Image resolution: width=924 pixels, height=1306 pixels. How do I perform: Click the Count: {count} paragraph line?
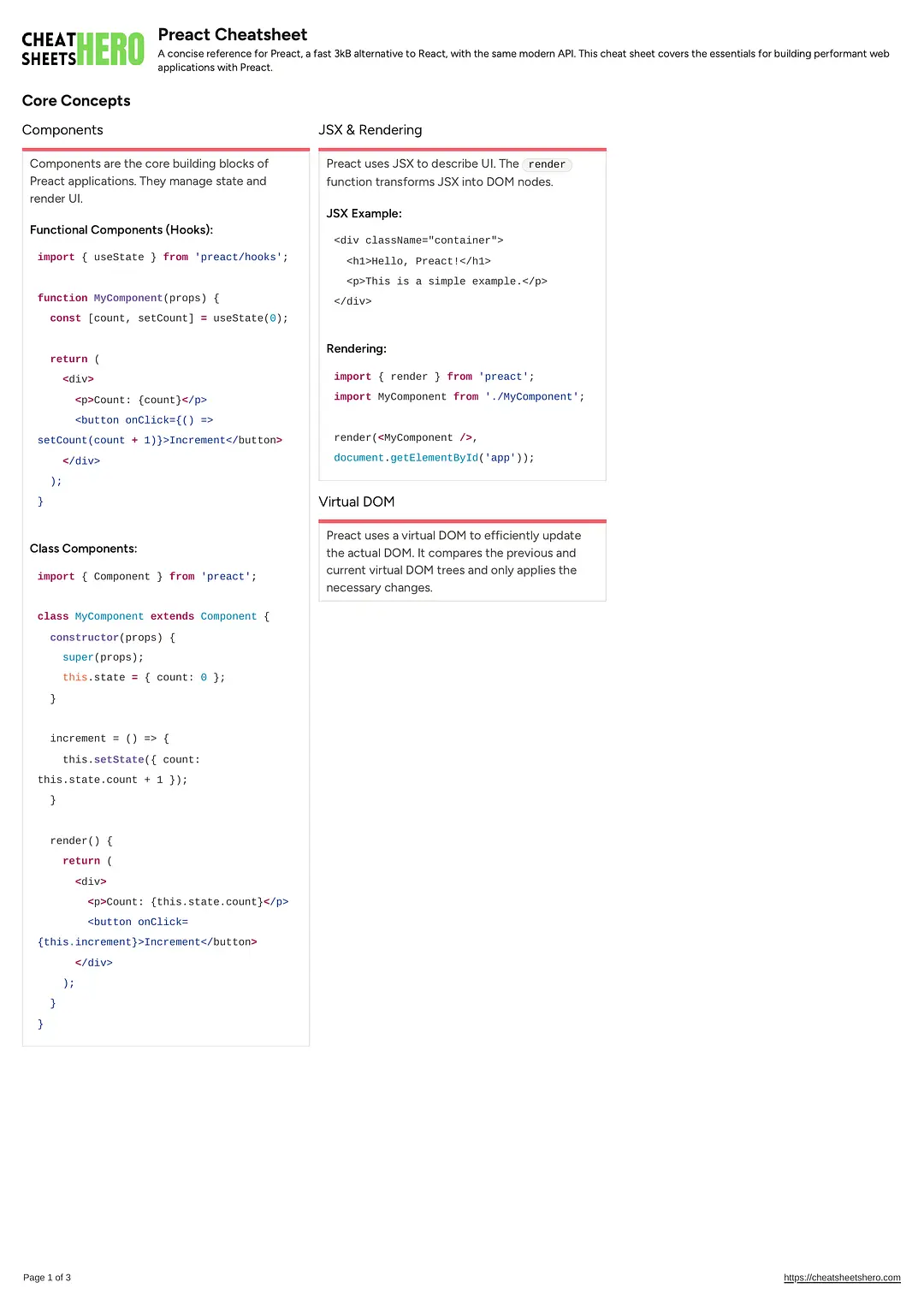[x=141, y=401]
